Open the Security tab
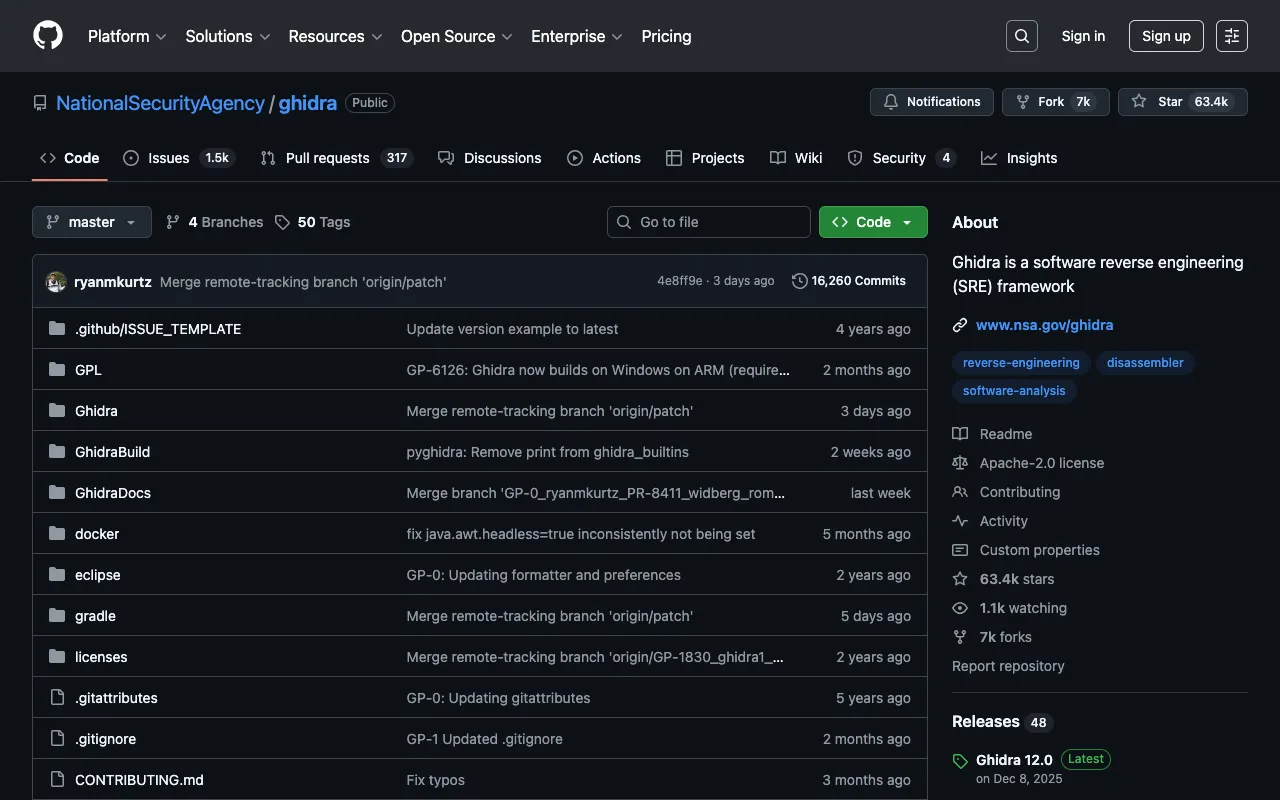The height and width of the screenshot is (800, 1280). 899,157
